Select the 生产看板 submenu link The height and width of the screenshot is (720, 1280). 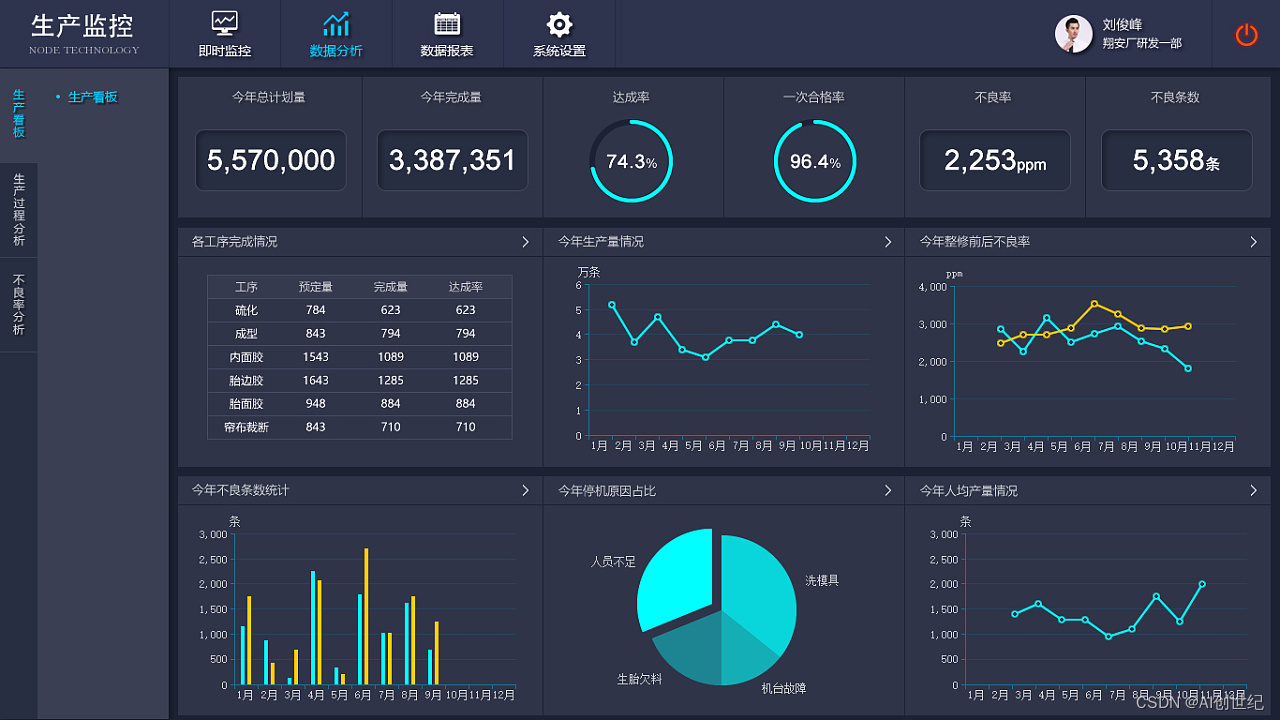(x=93, y=97)
